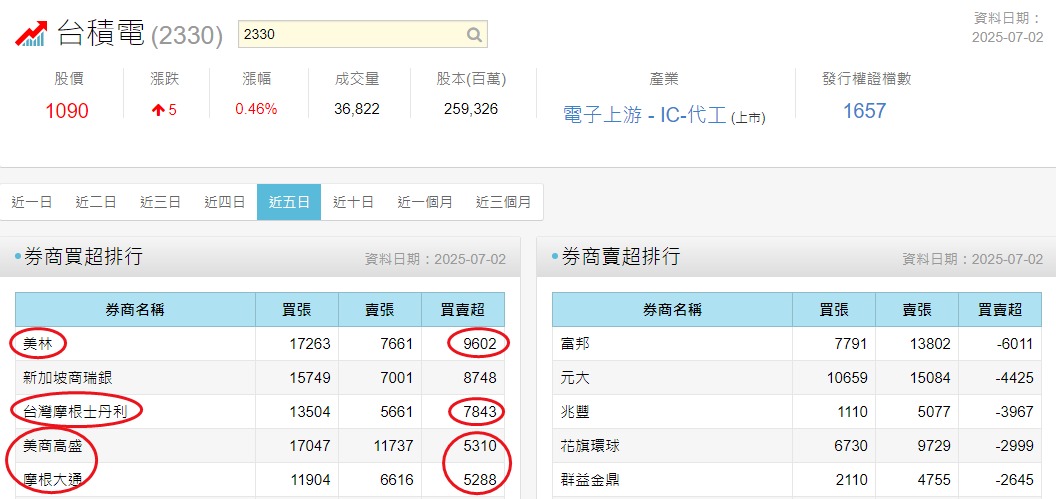Select the 近三日 tab
This screenshot has height=499, width=1056.
160,202
